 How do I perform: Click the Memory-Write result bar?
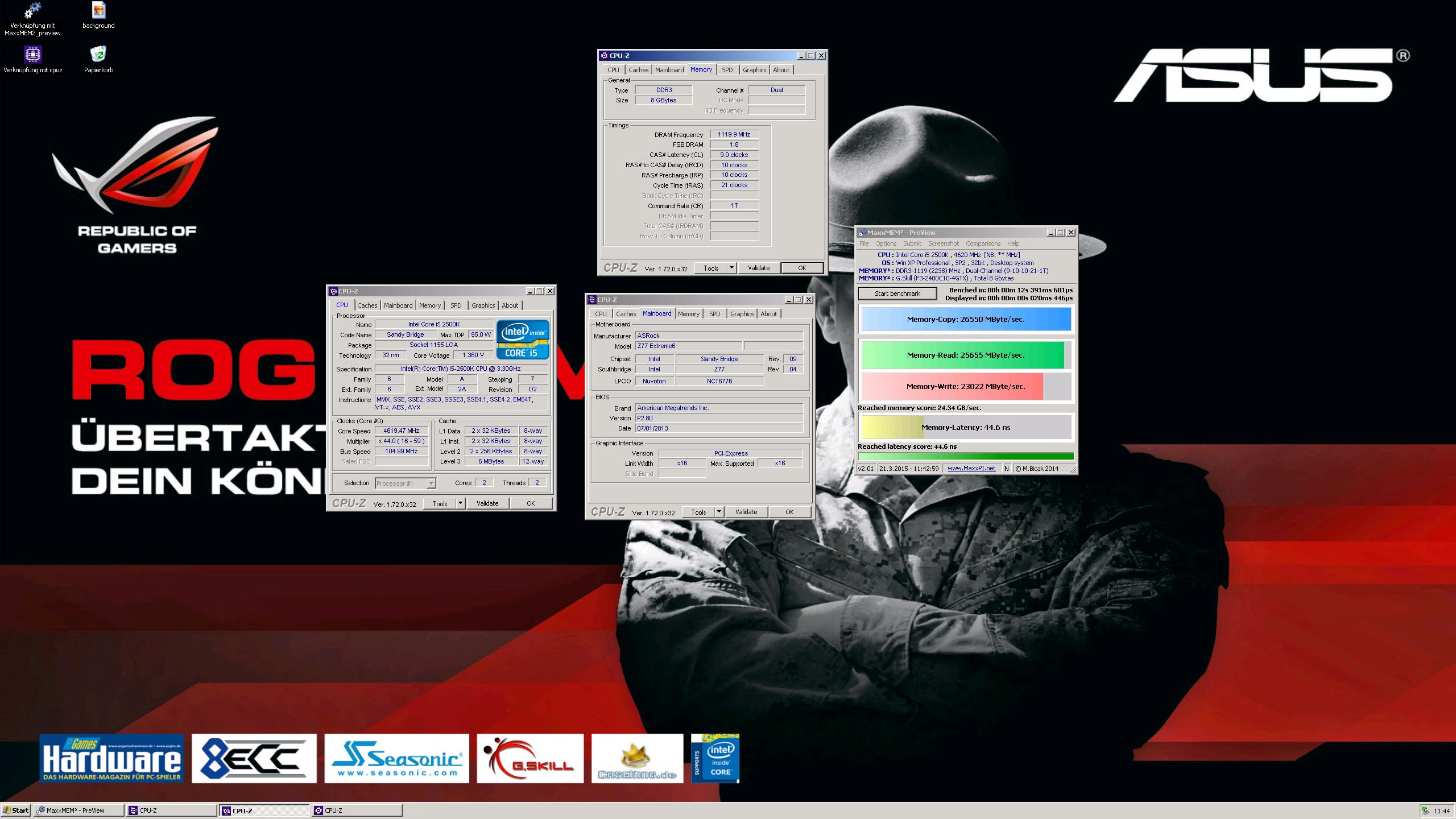[x=966, y=387]
